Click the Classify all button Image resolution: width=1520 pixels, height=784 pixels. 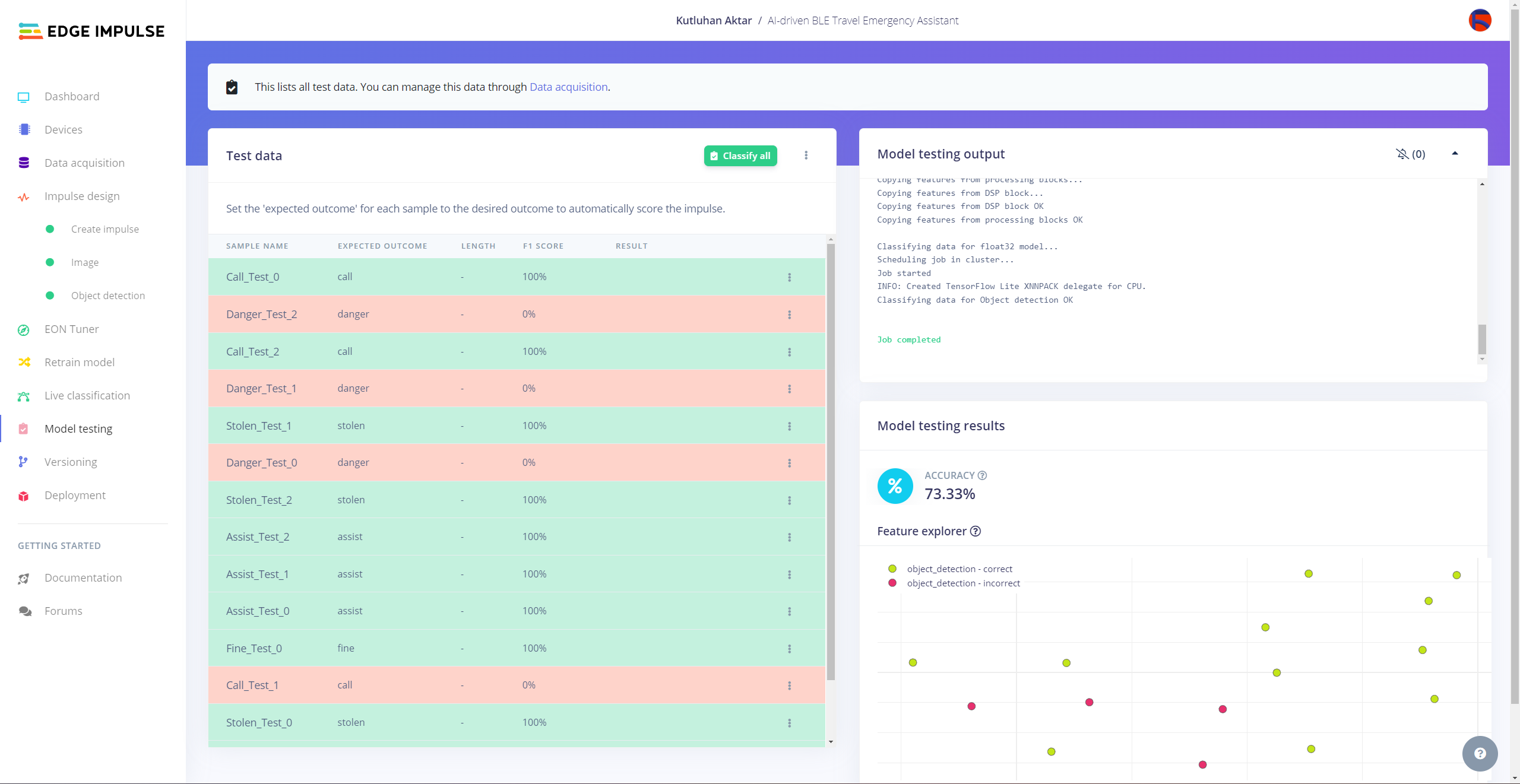pos(740,156)
